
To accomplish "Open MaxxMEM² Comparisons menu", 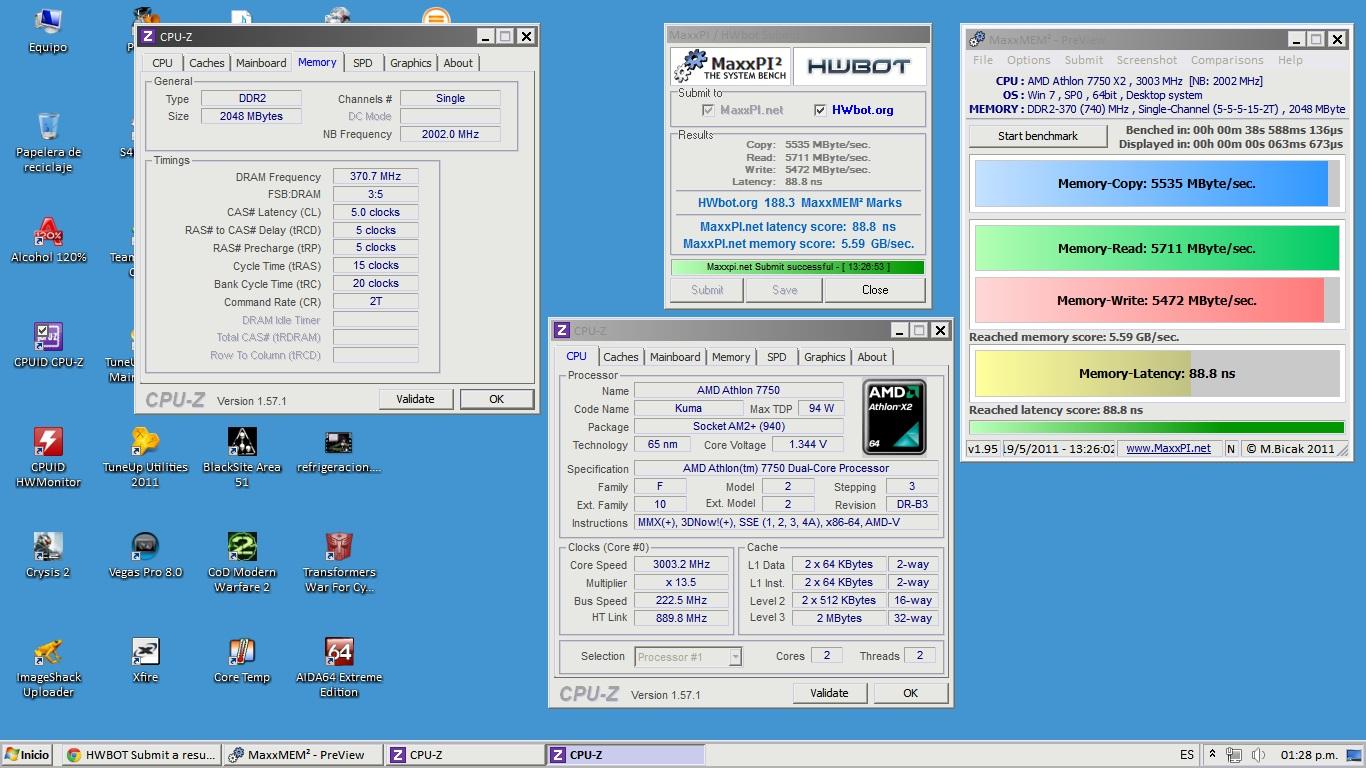I will click(1227, 60).
